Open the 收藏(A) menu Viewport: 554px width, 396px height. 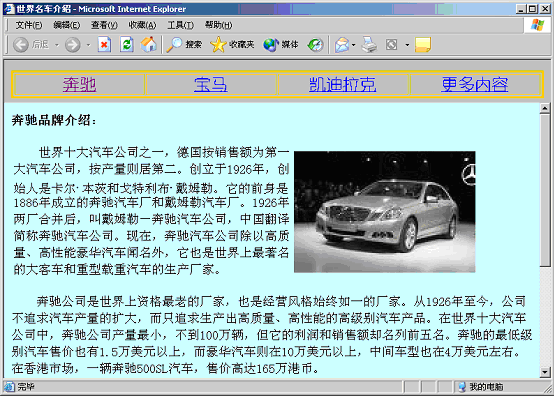coord(142,25)
